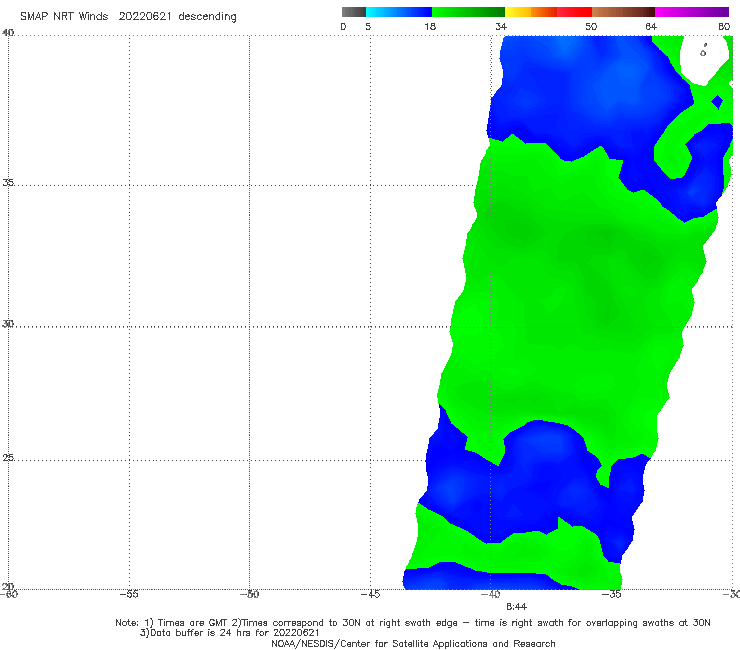The height and width of the screenshot is (650, 740).
Task: Click the blue segment of the wind color bar
Action: click(399, 12)
